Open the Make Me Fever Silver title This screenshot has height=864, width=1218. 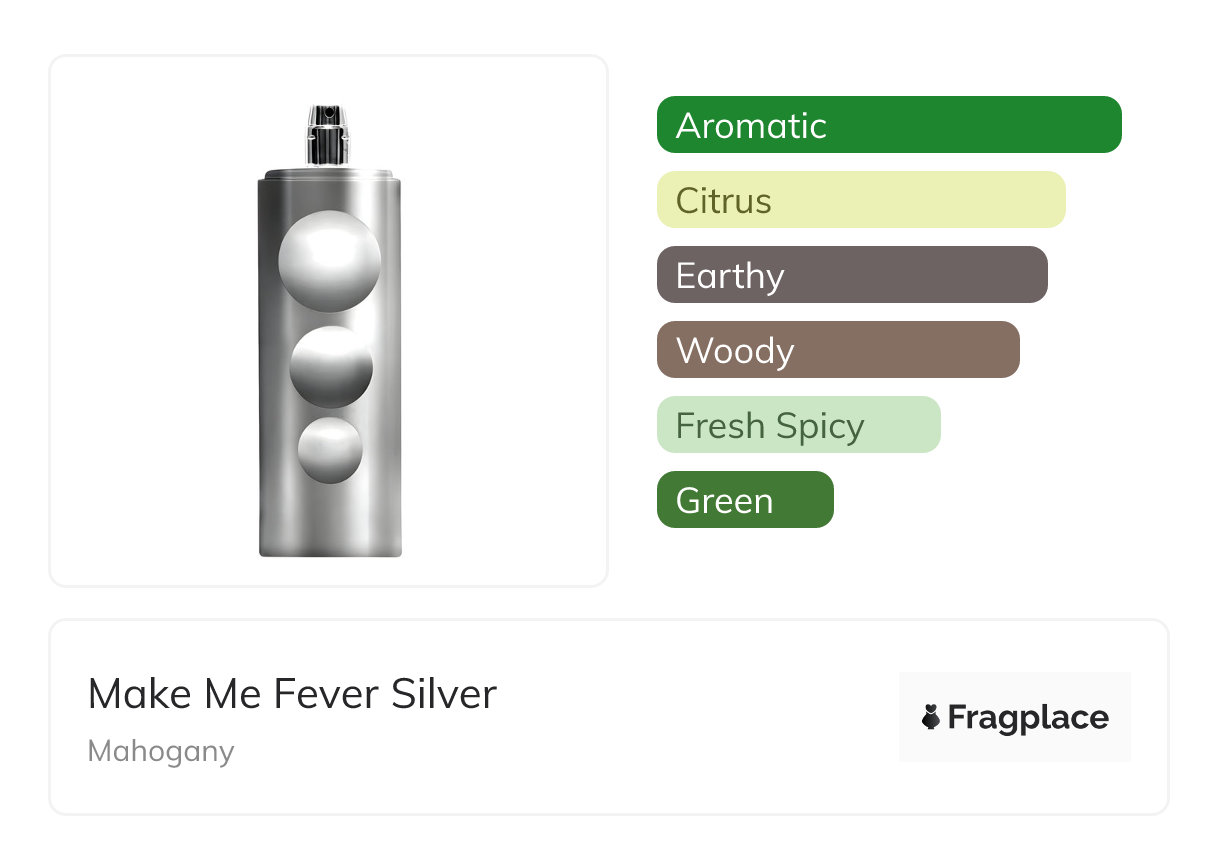coord(292,694)
